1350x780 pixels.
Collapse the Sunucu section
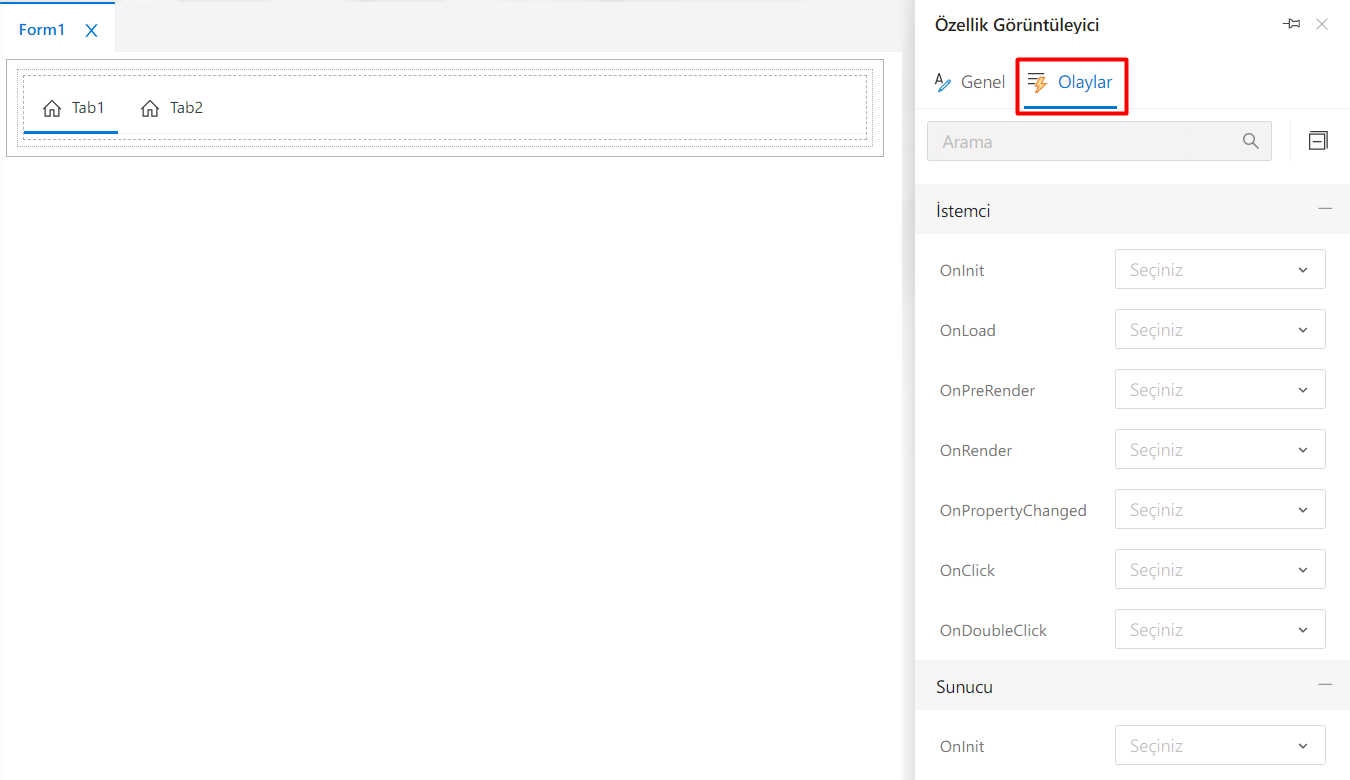[x=1325, y=685]
